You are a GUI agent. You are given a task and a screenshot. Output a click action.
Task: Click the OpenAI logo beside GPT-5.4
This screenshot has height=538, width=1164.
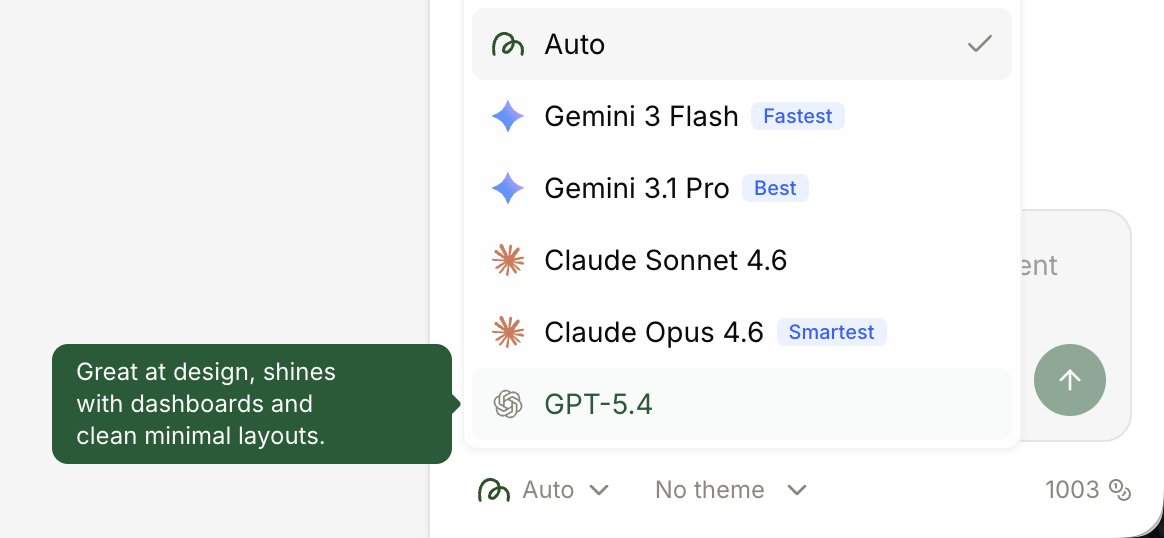pos(508,404)
